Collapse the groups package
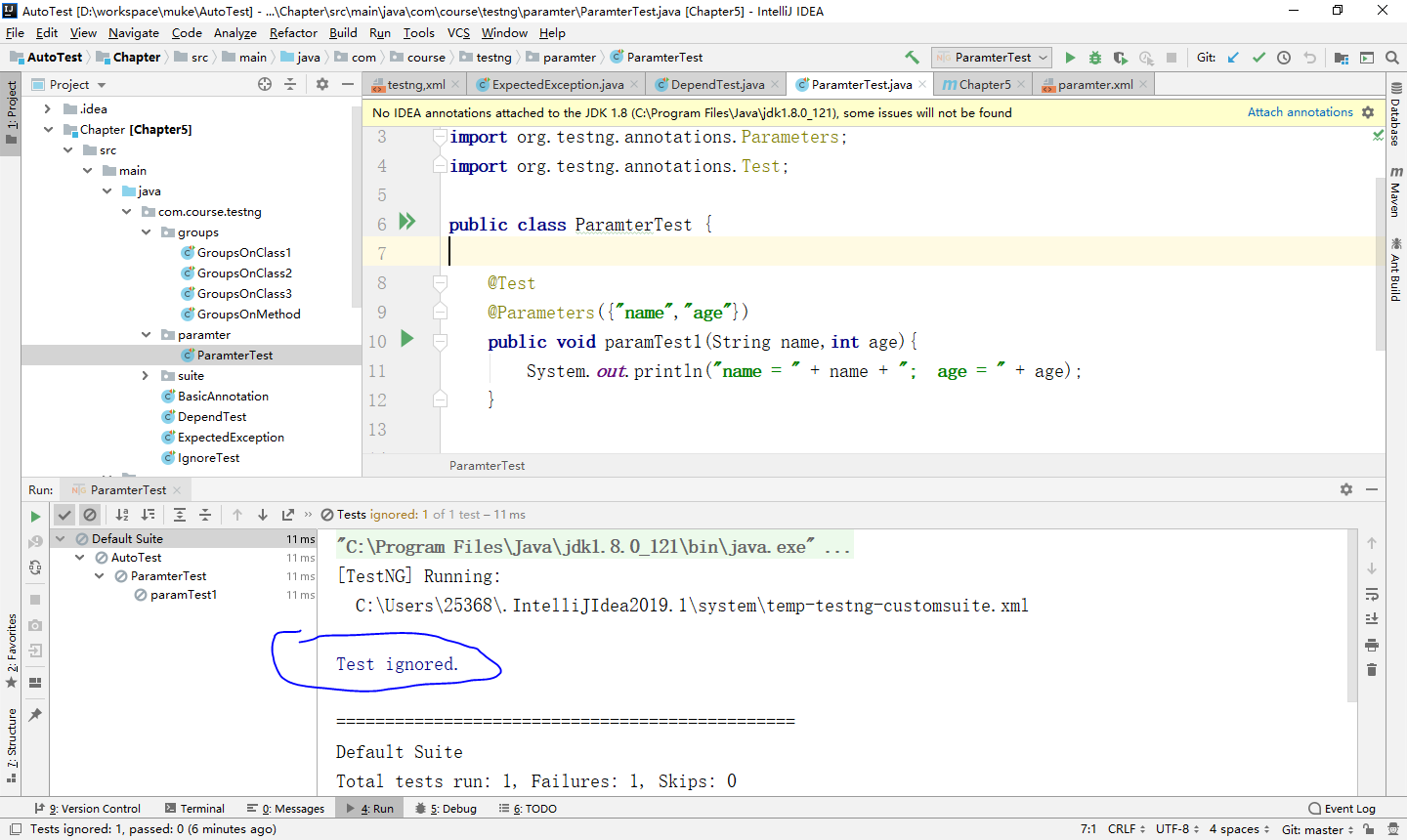Screen dimensions: 1407x840 click(x=146, y=231)
